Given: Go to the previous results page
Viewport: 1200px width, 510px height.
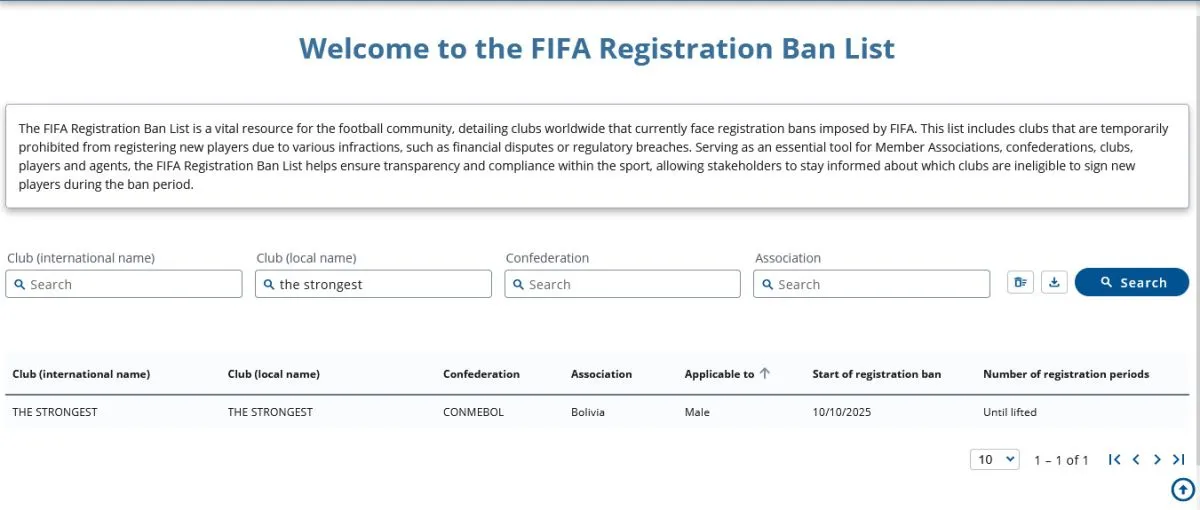Looking at the screenshot, I should pos(1136,460).
